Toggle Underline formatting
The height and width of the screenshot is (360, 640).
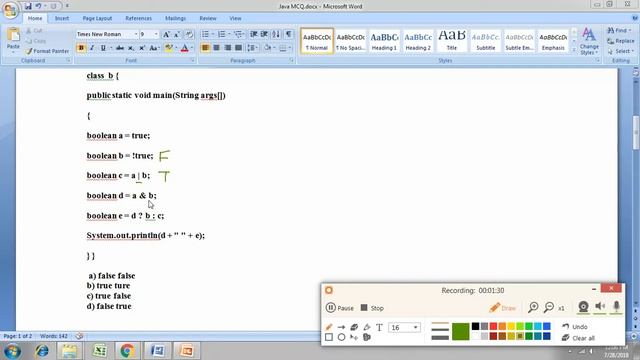tap(103, 48)
